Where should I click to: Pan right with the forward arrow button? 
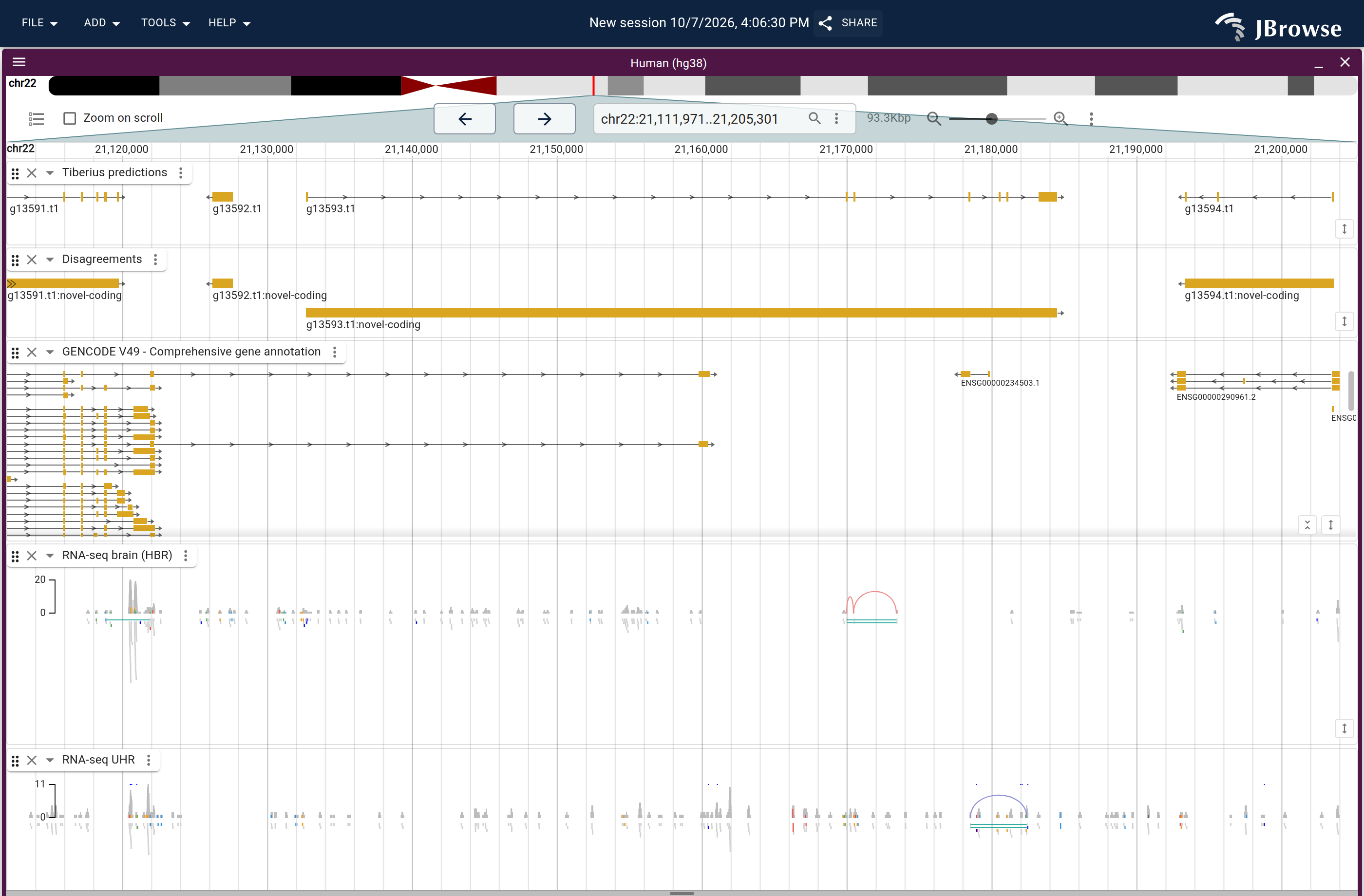[545, 119]
